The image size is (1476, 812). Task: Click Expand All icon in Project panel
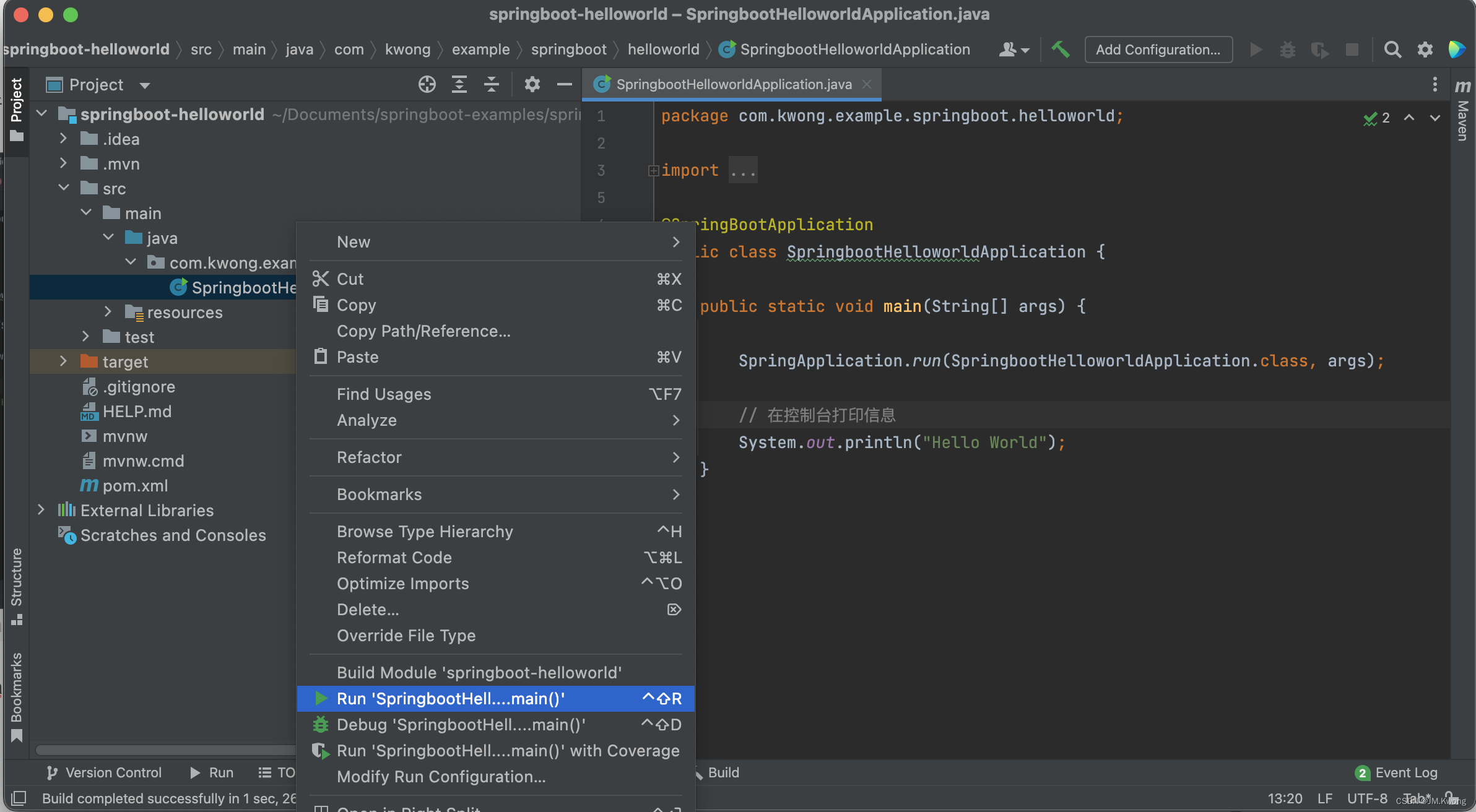pyautogui.click(x=459, y=84)
